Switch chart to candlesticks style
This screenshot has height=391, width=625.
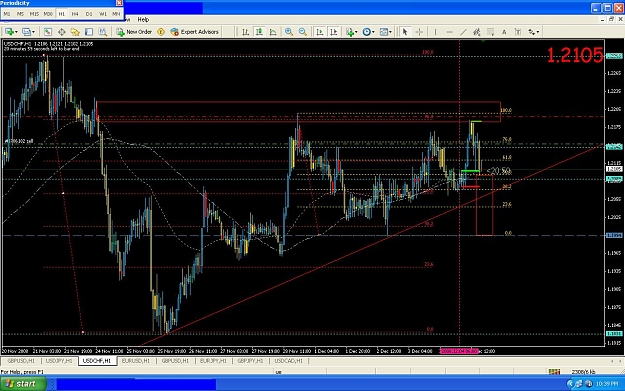click(x=259, y=32)
